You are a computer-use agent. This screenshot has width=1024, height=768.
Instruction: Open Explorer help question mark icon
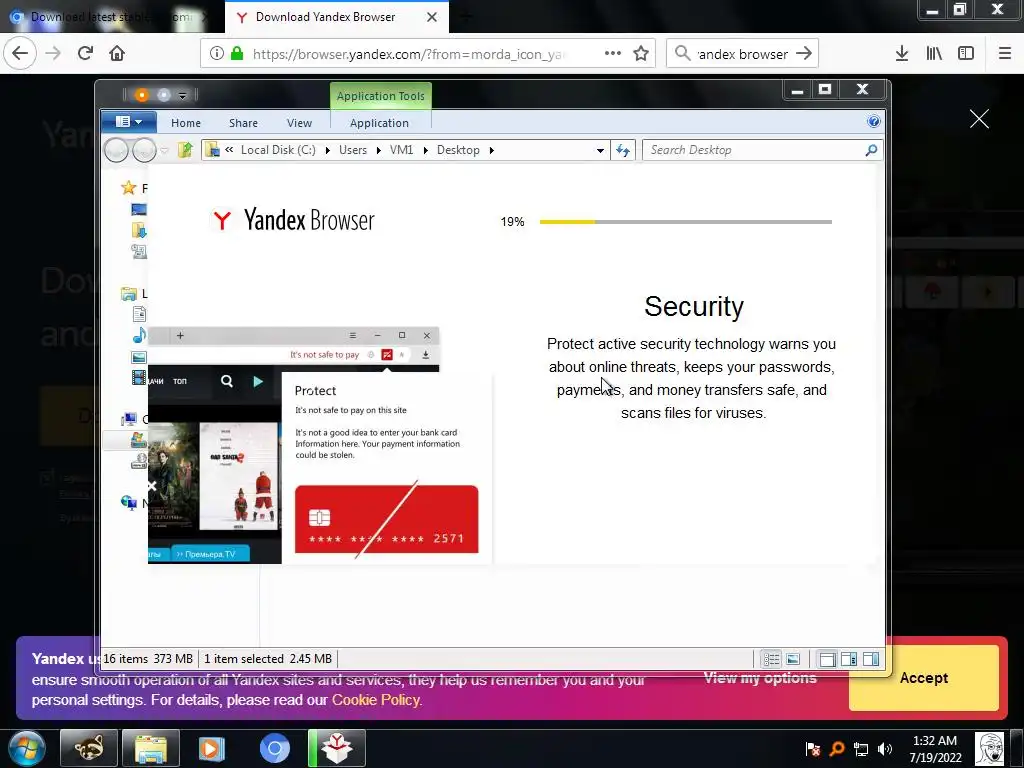(873, 121)
